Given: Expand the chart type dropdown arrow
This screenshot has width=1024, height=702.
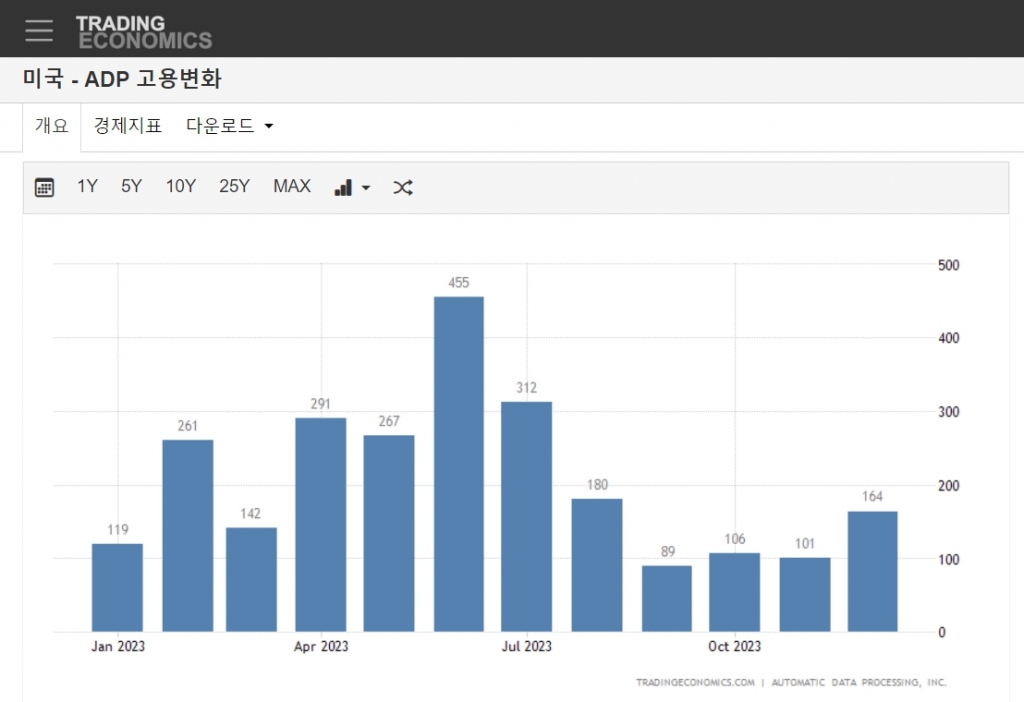Looking at the screenshot, I should point(366,188).
